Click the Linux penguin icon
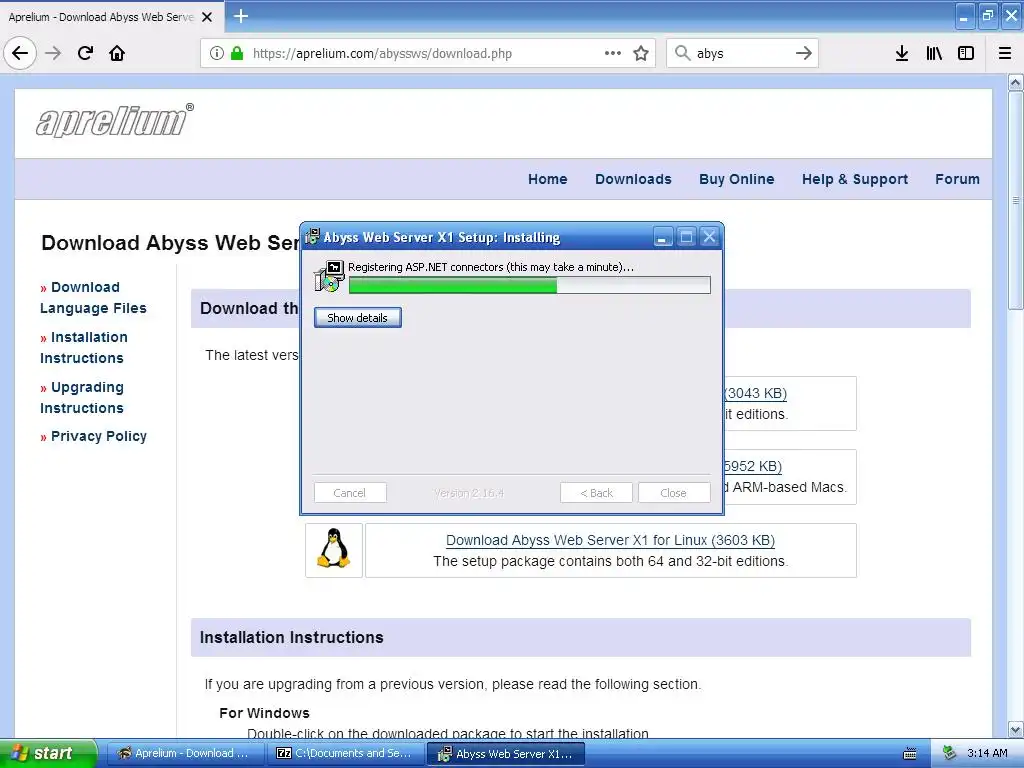The width and height of the screenshot is (1024, 768). pos(334,550)
